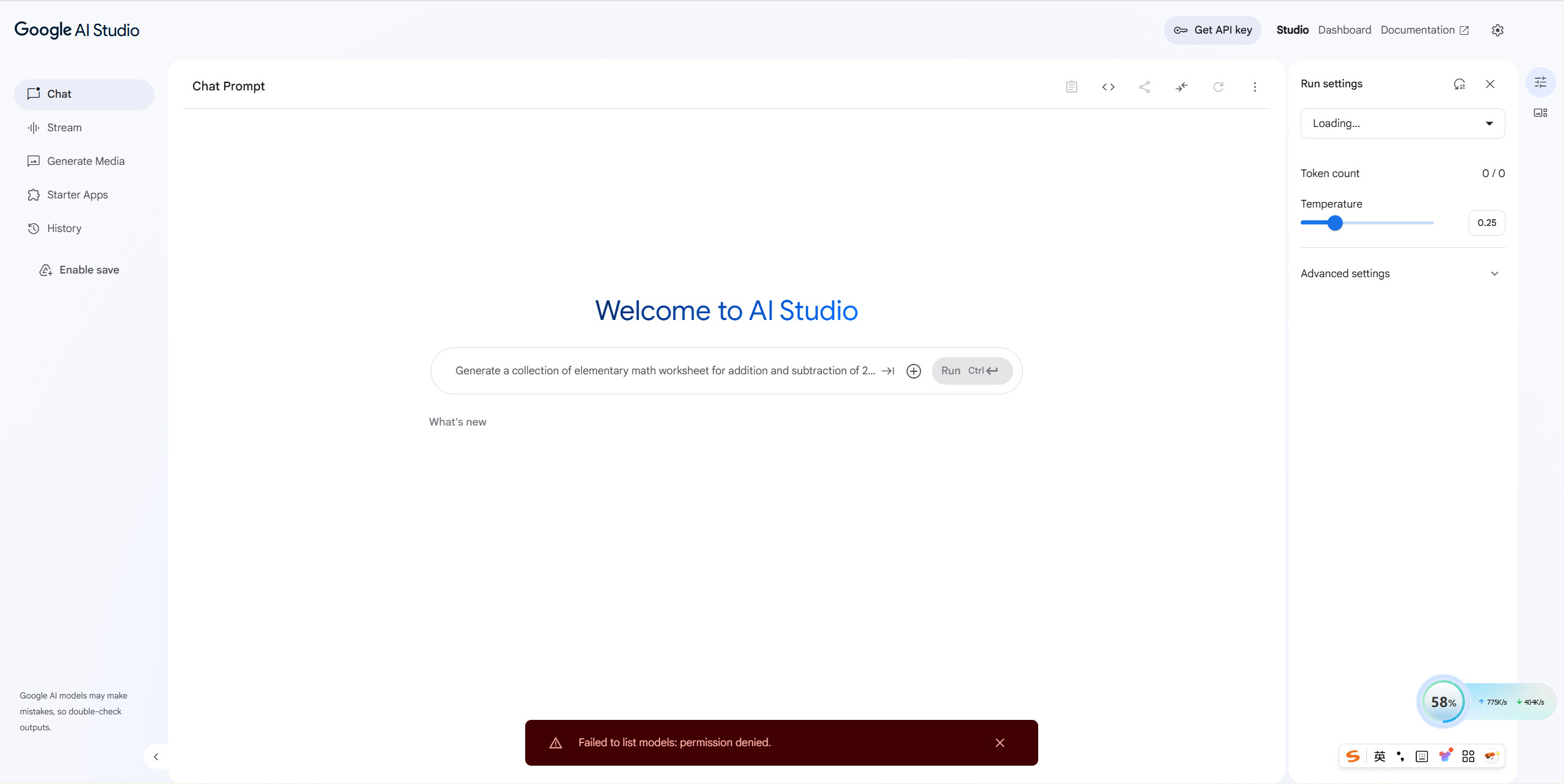Open the Documentation external link
Image resolution: width=1564 pixels, height=784 pixels.
click(x=1424, y=30)
